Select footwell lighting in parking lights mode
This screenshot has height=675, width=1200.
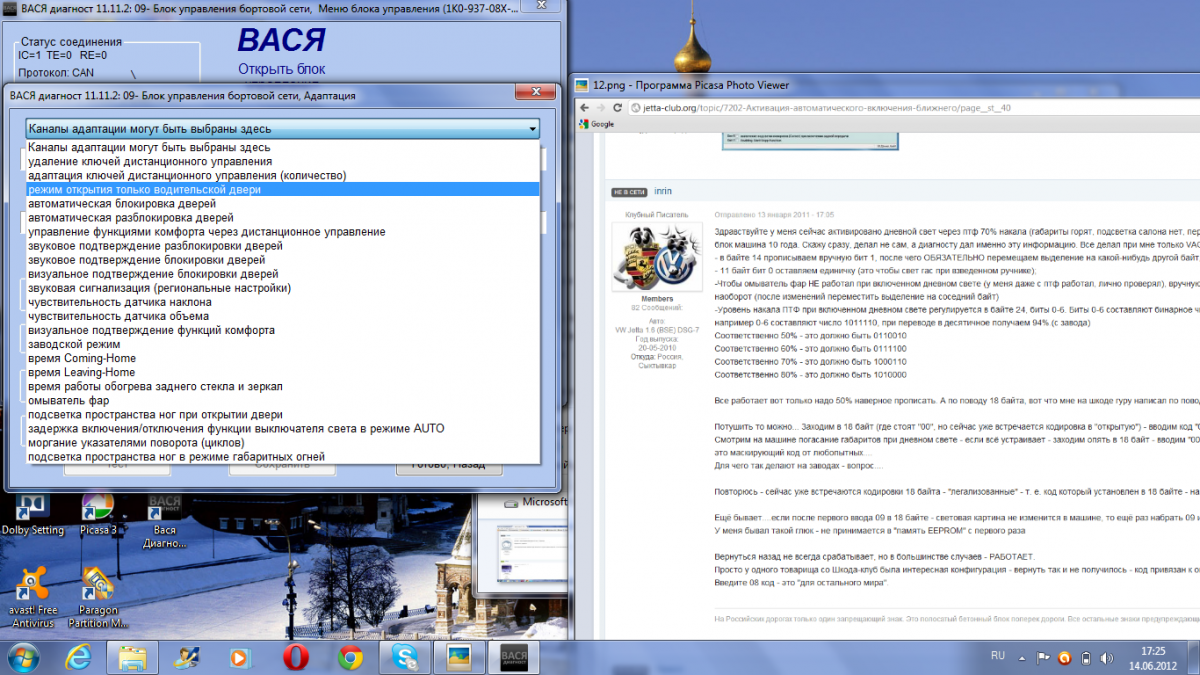point(282,456)
